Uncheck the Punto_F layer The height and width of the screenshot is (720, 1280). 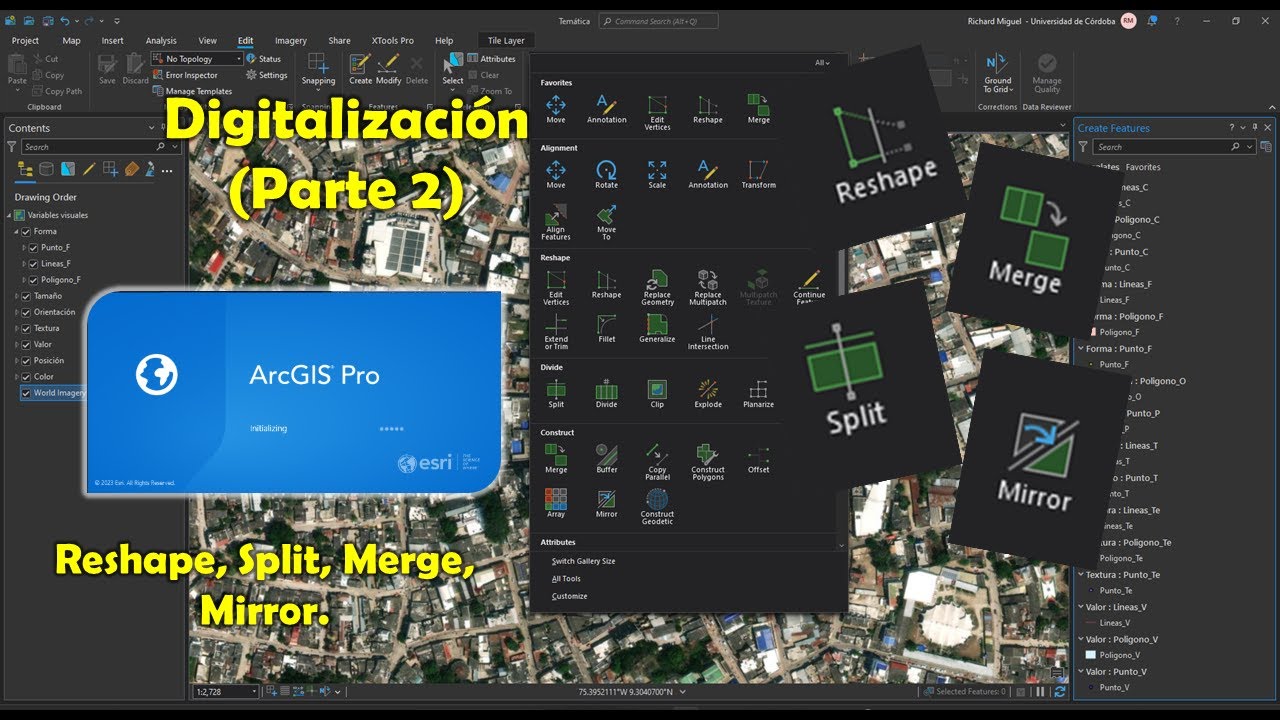[34, 247]
